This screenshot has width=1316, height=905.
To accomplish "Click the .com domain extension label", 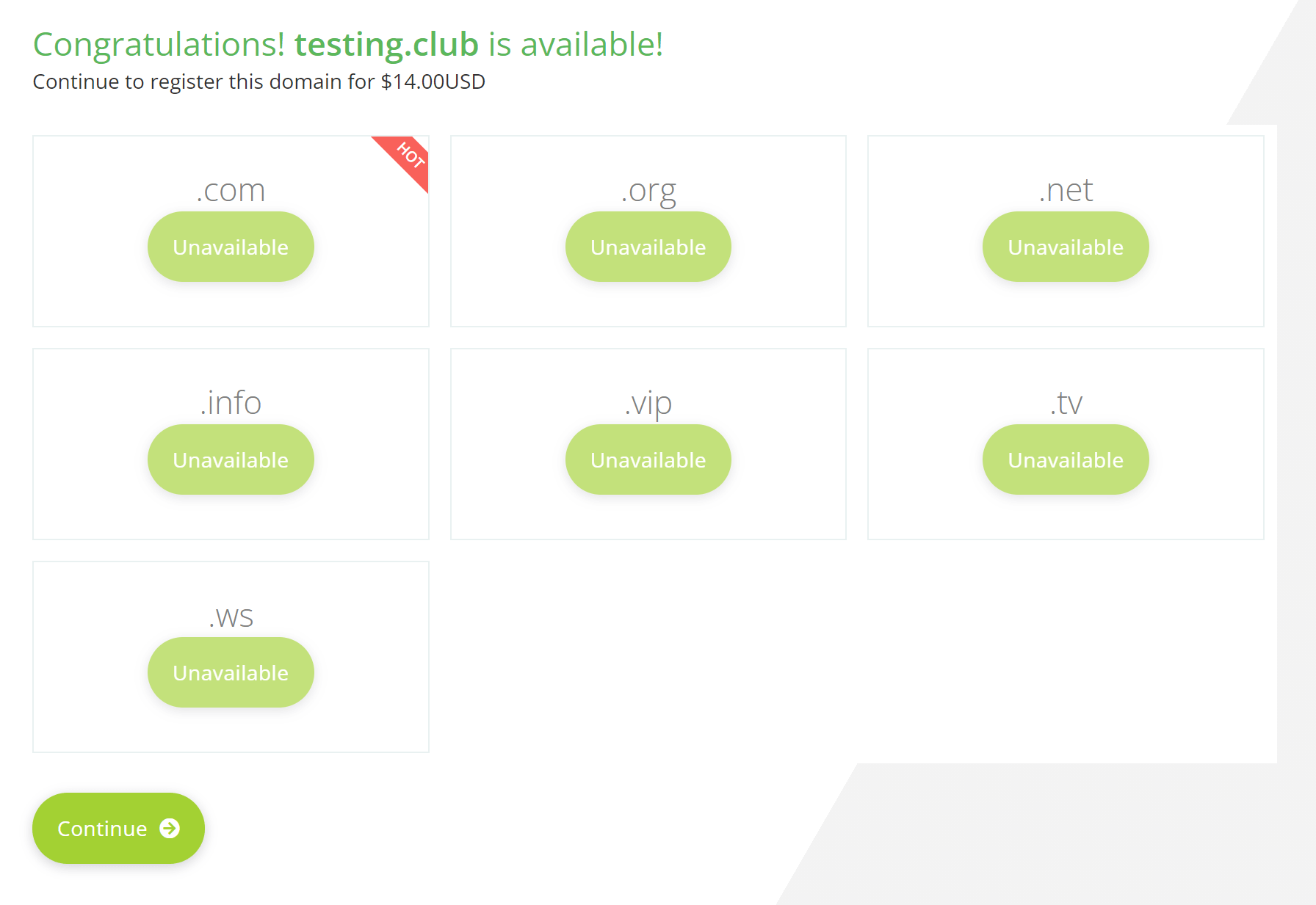I will tap(231, 191).
